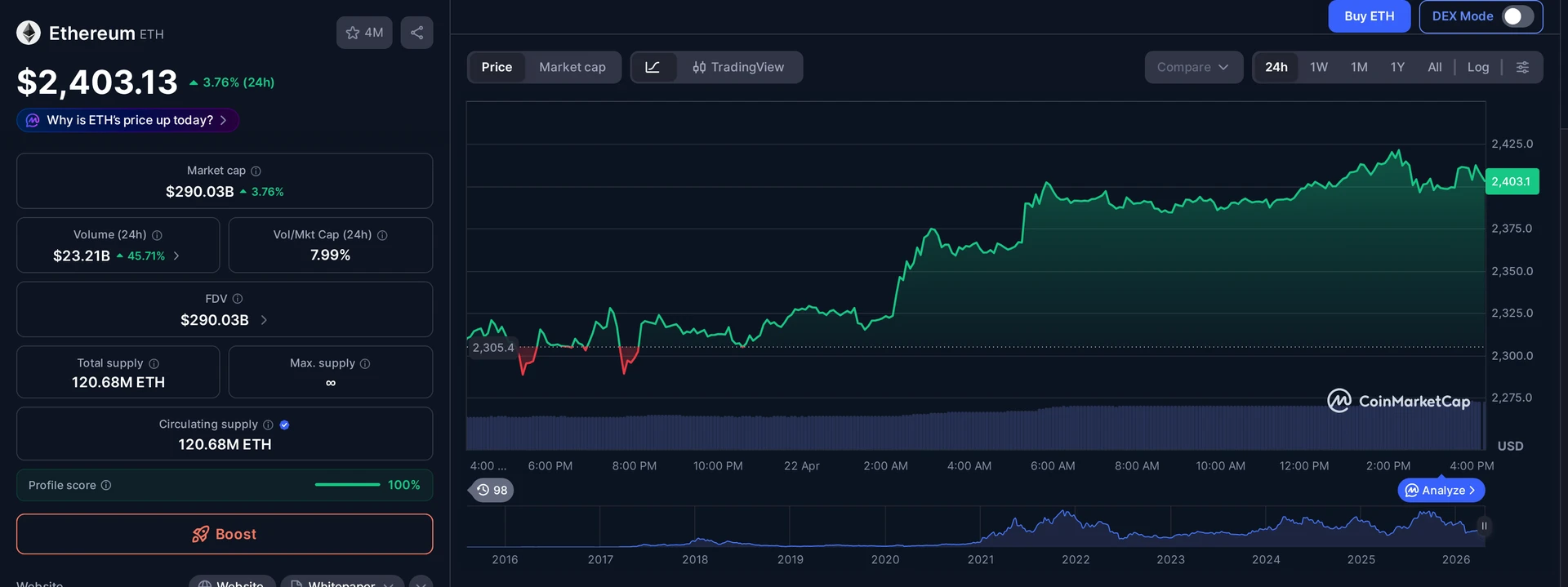1568x587 pixels.
Task: Toggle the DEX Mode switch
Action: click(x=1518, y=16)
